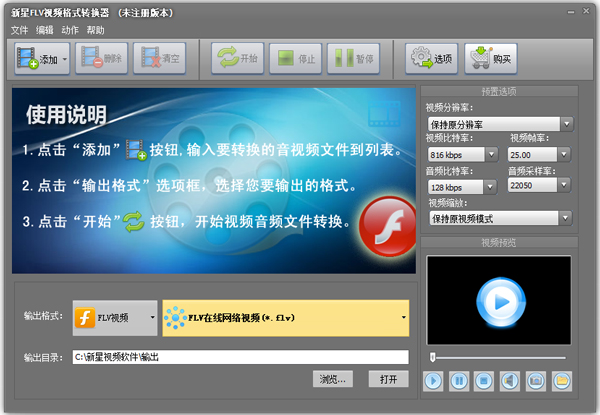Click the snapshot camera icon under preview
This screenshot has height=415, width=600.
click(x=536, y=381)
